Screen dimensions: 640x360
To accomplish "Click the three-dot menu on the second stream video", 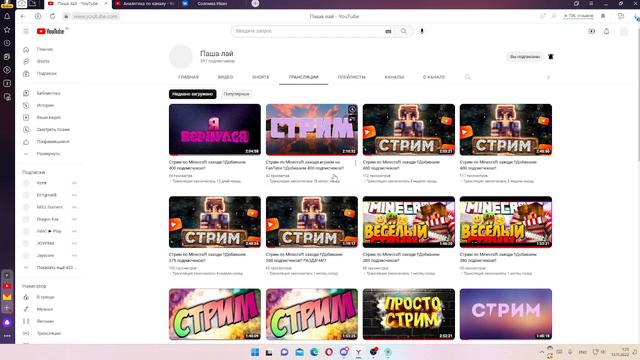I will (355, 163).
